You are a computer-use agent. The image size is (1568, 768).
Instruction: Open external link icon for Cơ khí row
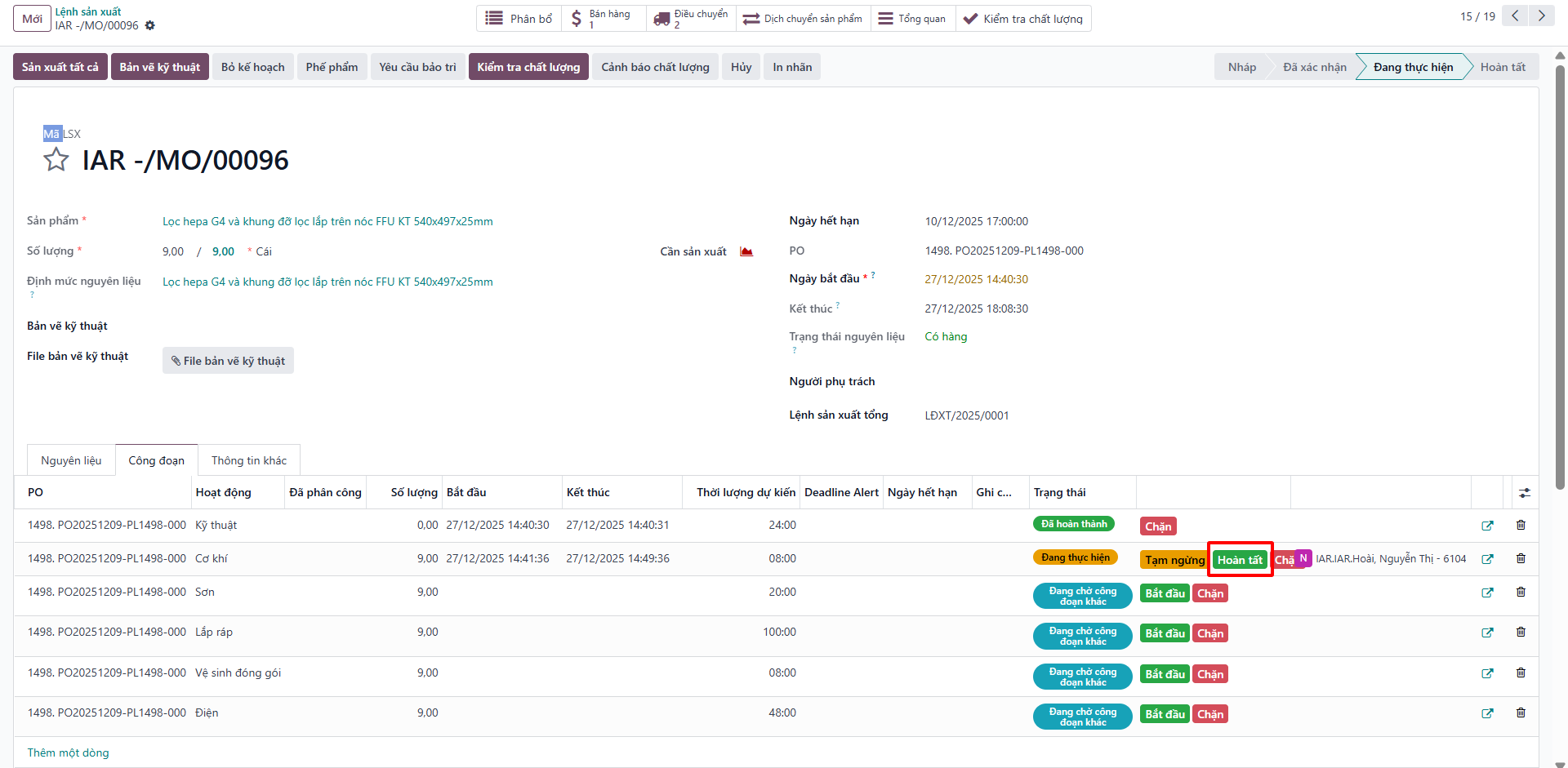pyautogui.click(x=1487, y=559)
